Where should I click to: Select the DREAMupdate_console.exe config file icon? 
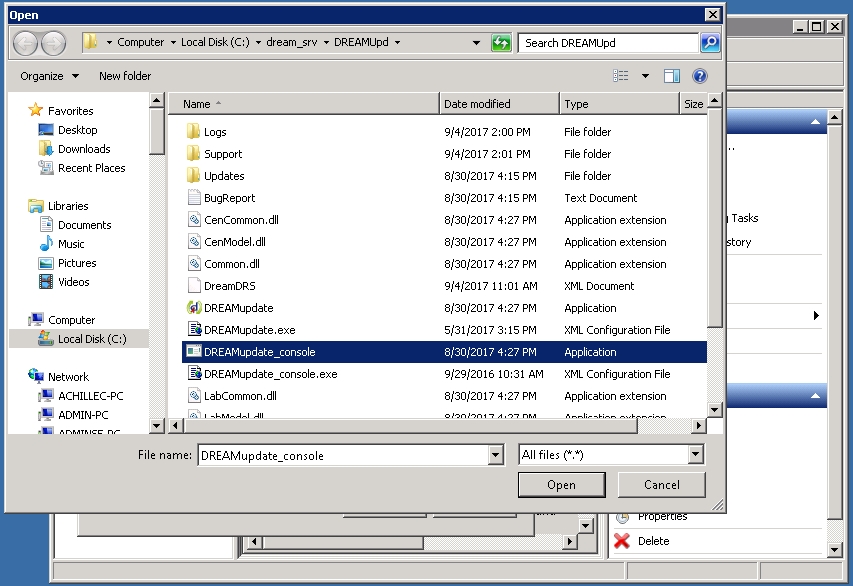click(194, 374)
